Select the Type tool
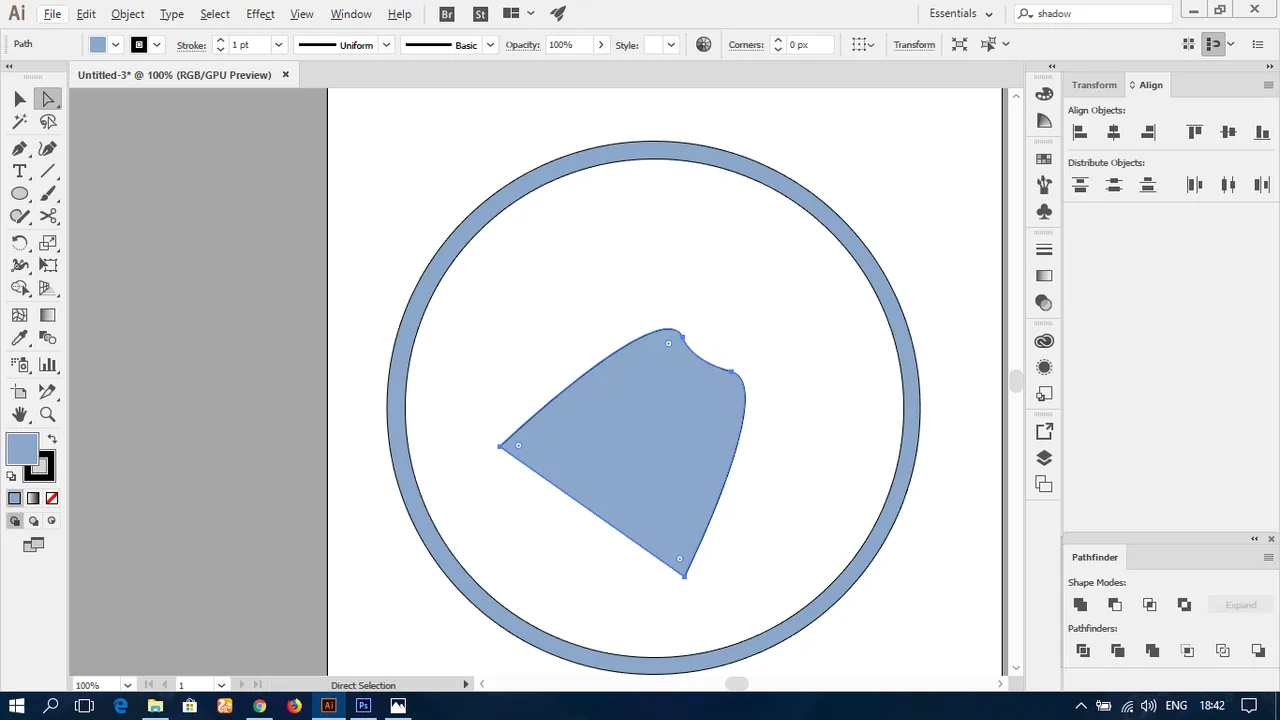The height and width of the screenshot is (720, 1280). (19, 171)
